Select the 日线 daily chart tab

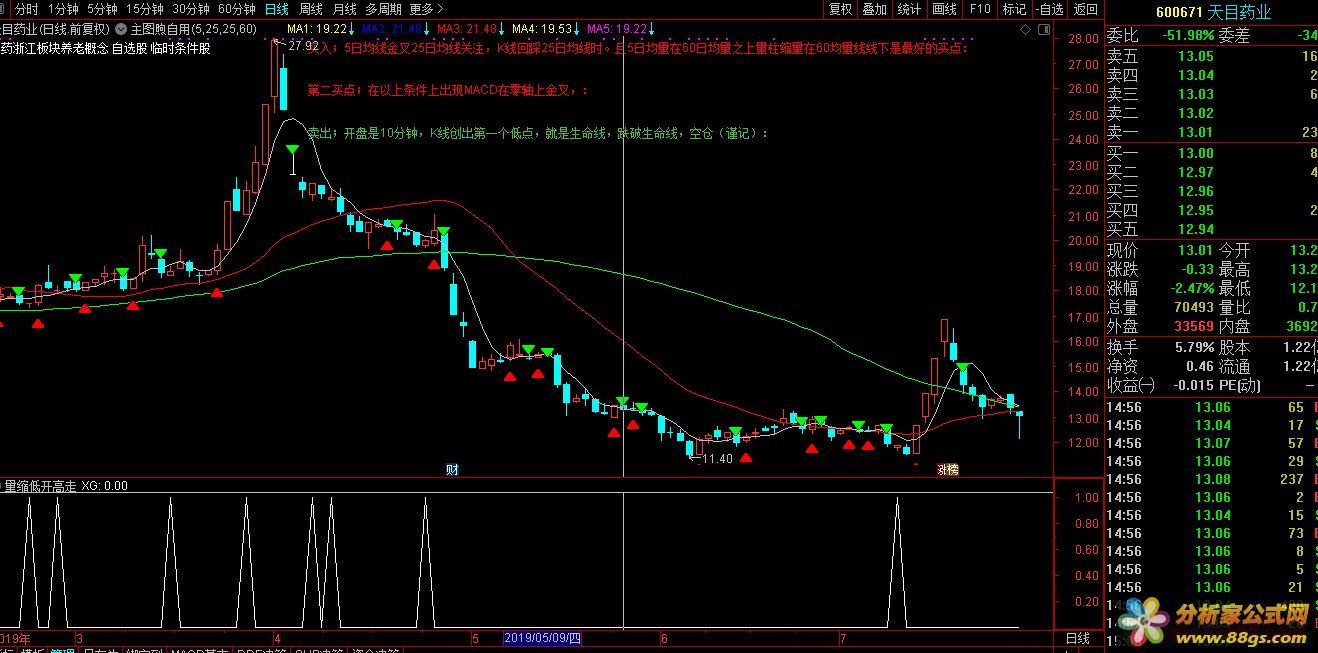tap(277, 9)
